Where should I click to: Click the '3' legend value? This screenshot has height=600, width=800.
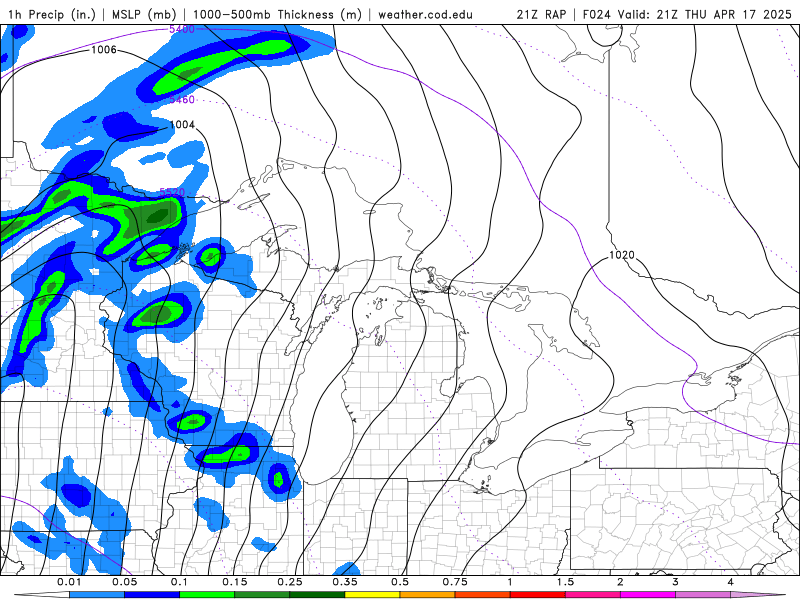676,582
